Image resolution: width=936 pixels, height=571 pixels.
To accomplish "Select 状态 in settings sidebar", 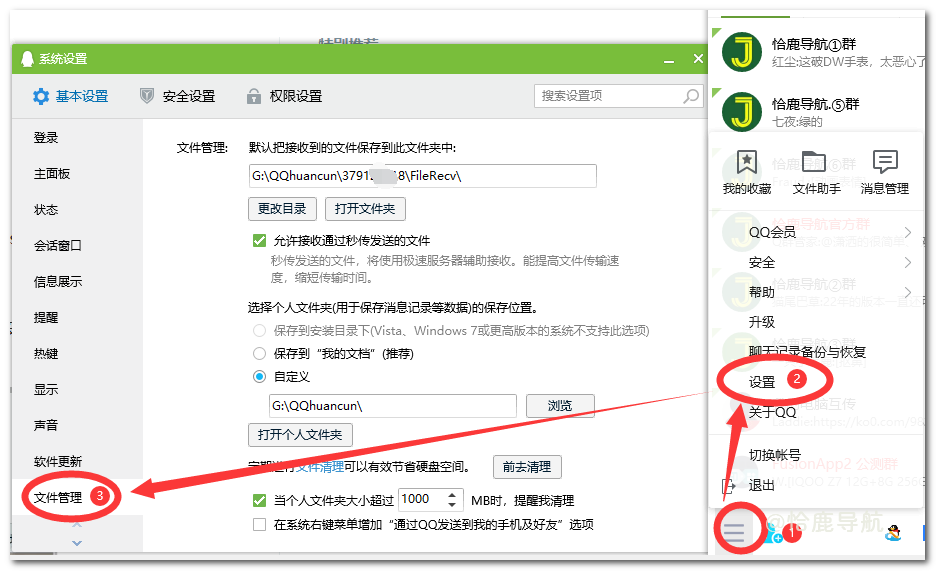I will [x=46, y=209].
